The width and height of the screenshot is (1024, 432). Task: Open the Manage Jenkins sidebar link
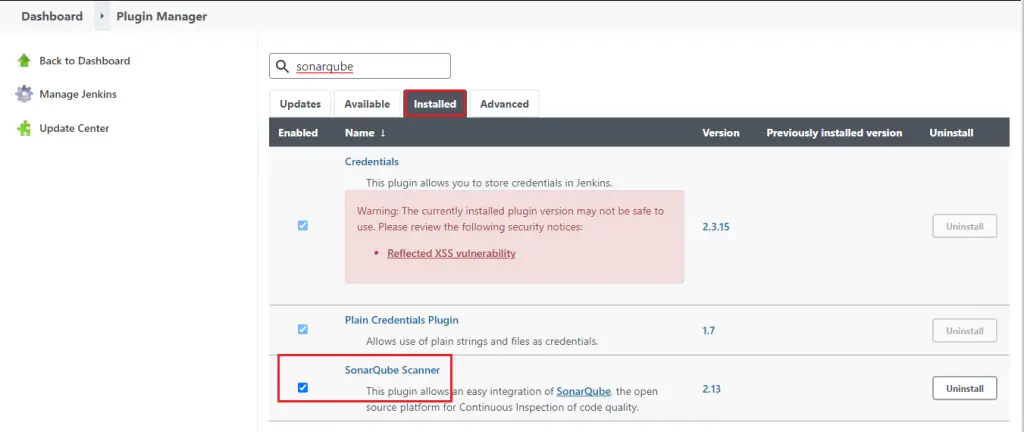click(78, 95)
